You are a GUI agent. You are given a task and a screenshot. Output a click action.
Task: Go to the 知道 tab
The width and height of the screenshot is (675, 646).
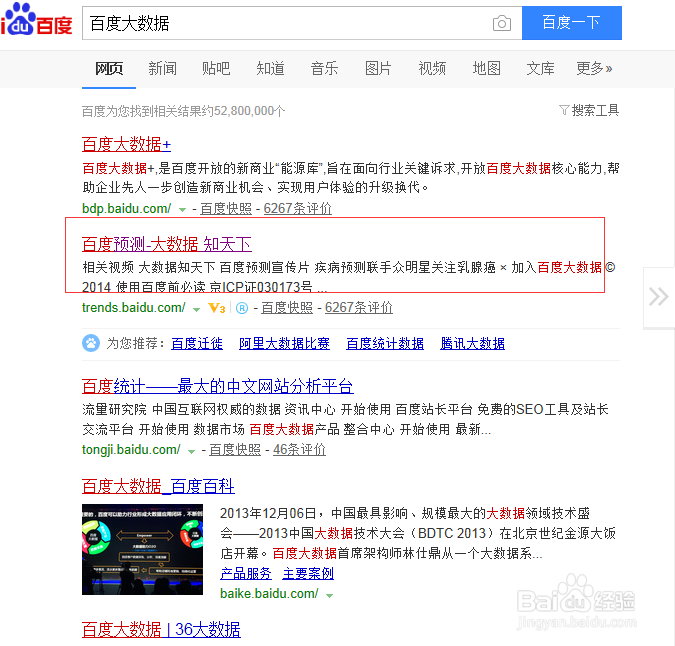(270, 68)
